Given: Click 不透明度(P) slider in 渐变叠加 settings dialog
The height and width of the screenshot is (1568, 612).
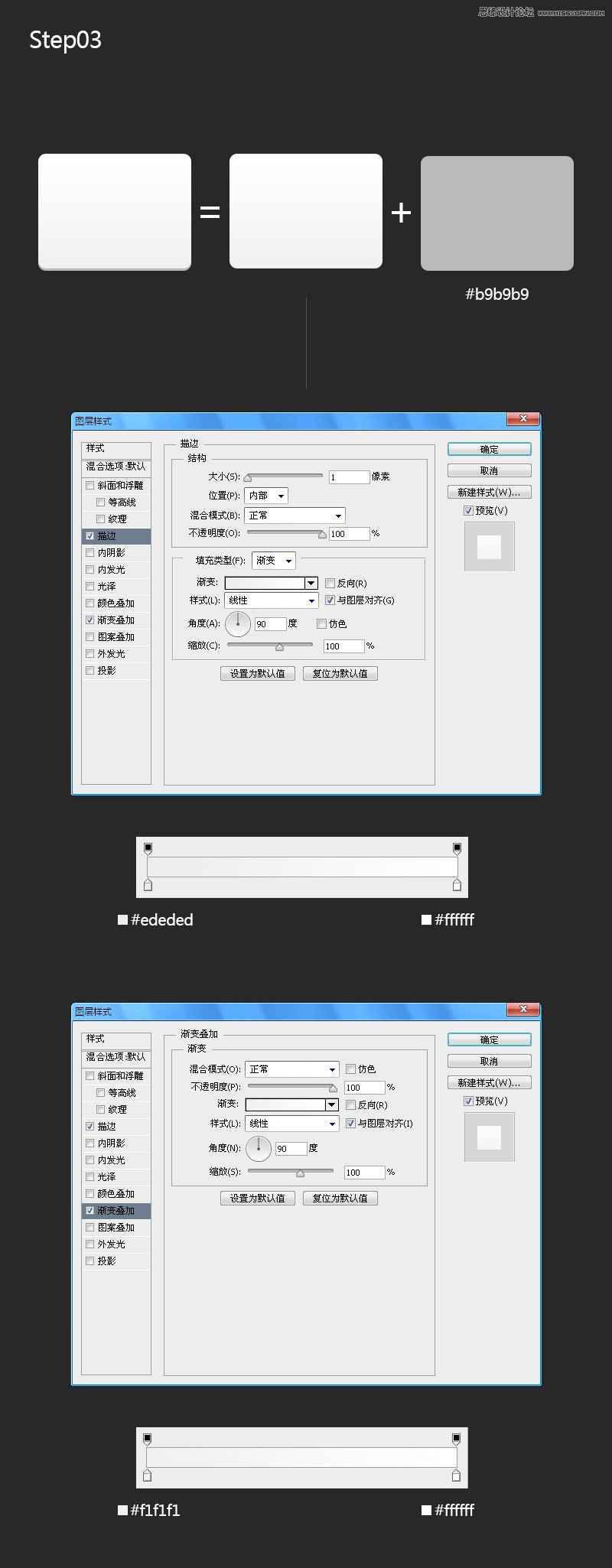Looking at the screenshot, I should coord(292,1087).
